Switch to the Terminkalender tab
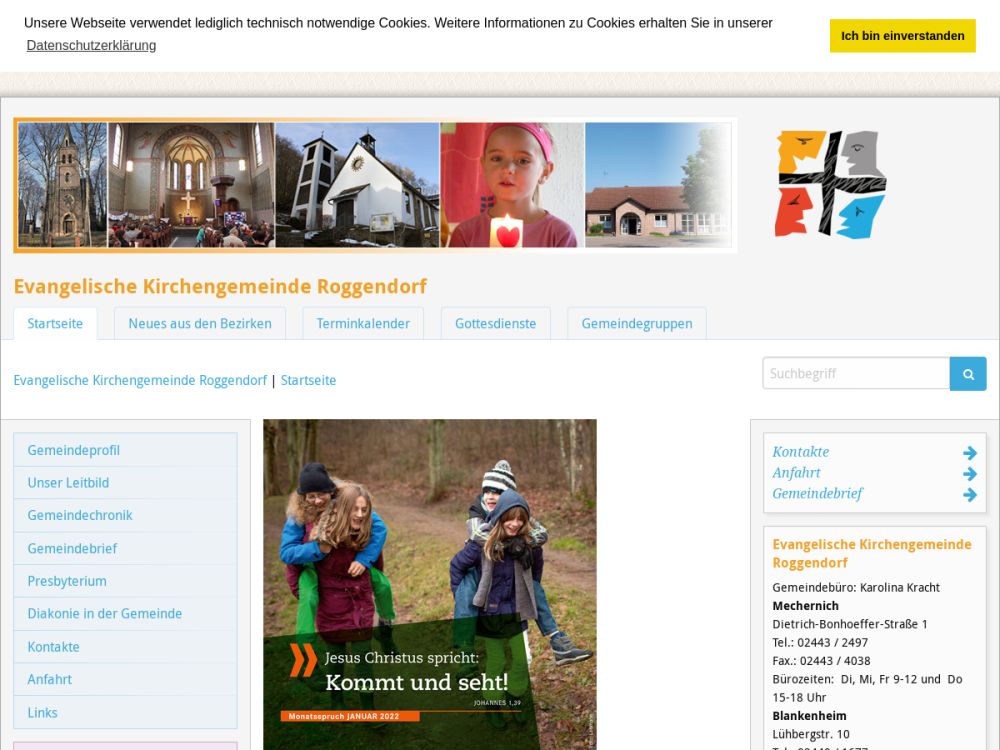The height and width of the screenshot is (750, 1000). (x=363, y=324)
